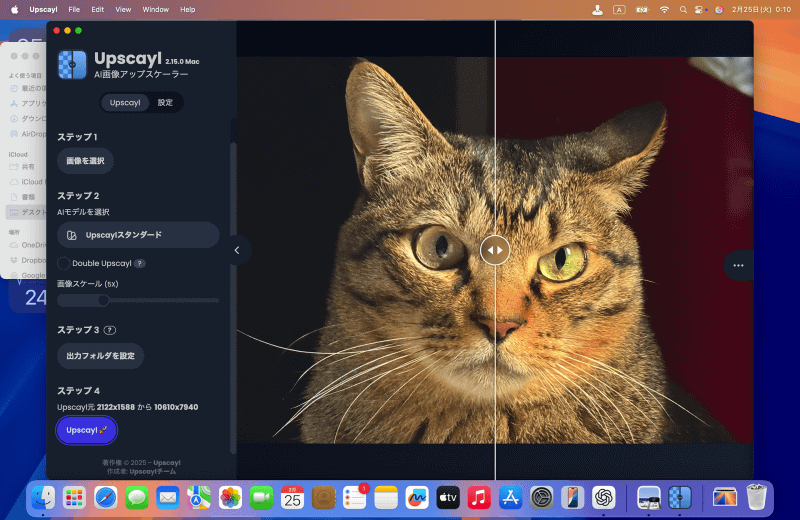Open the 設定 settings tab
This screenshot has height=520, width=800.
point(165,103)
